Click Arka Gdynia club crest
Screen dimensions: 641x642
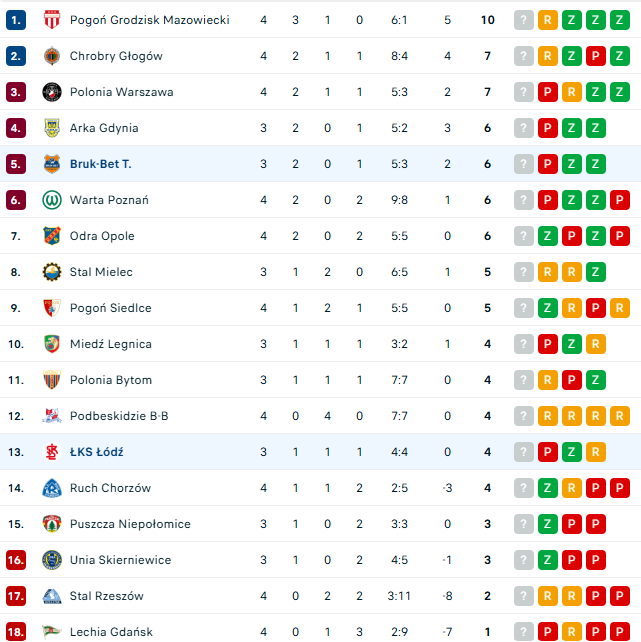52,128
